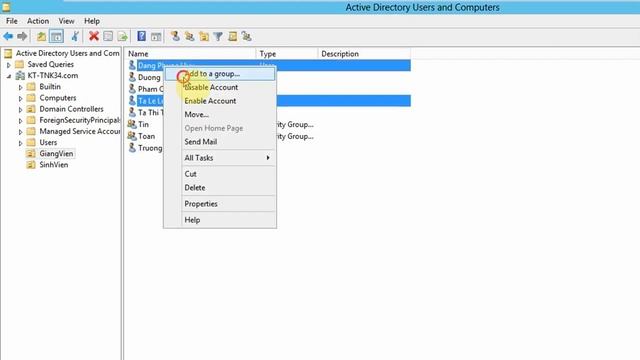The width and height of the screenshot is (640, 360).
Task: Select Active Directory Users and Computers root
Action: coord(67,53)
